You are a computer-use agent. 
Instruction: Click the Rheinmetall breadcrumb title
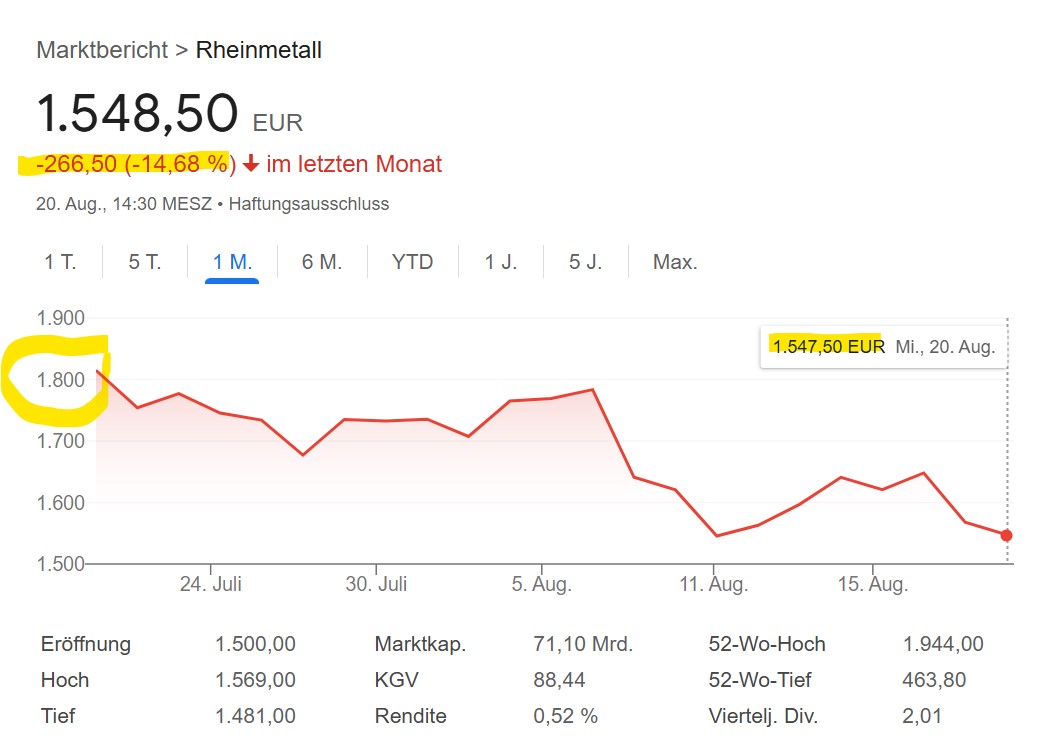tap(259, 50)
